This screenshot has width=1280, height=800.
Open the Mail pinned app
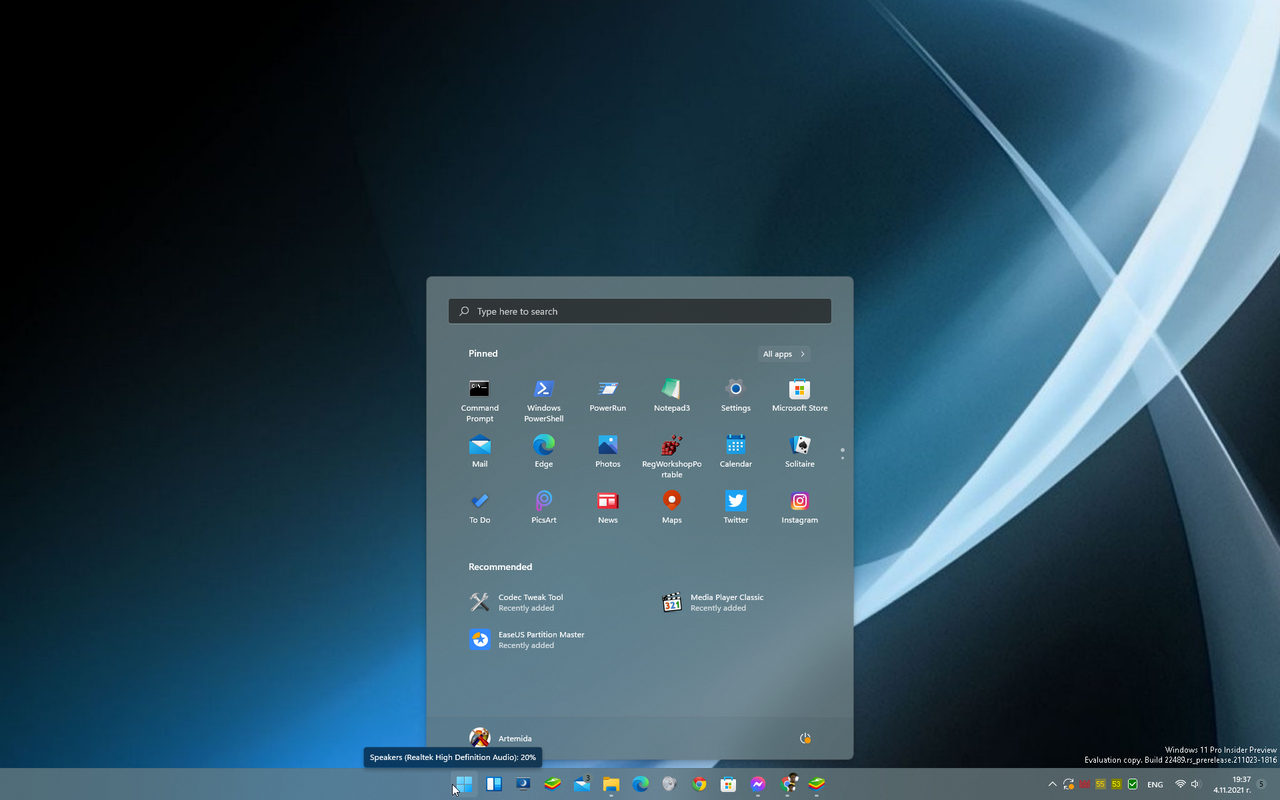tap(480, 452)
